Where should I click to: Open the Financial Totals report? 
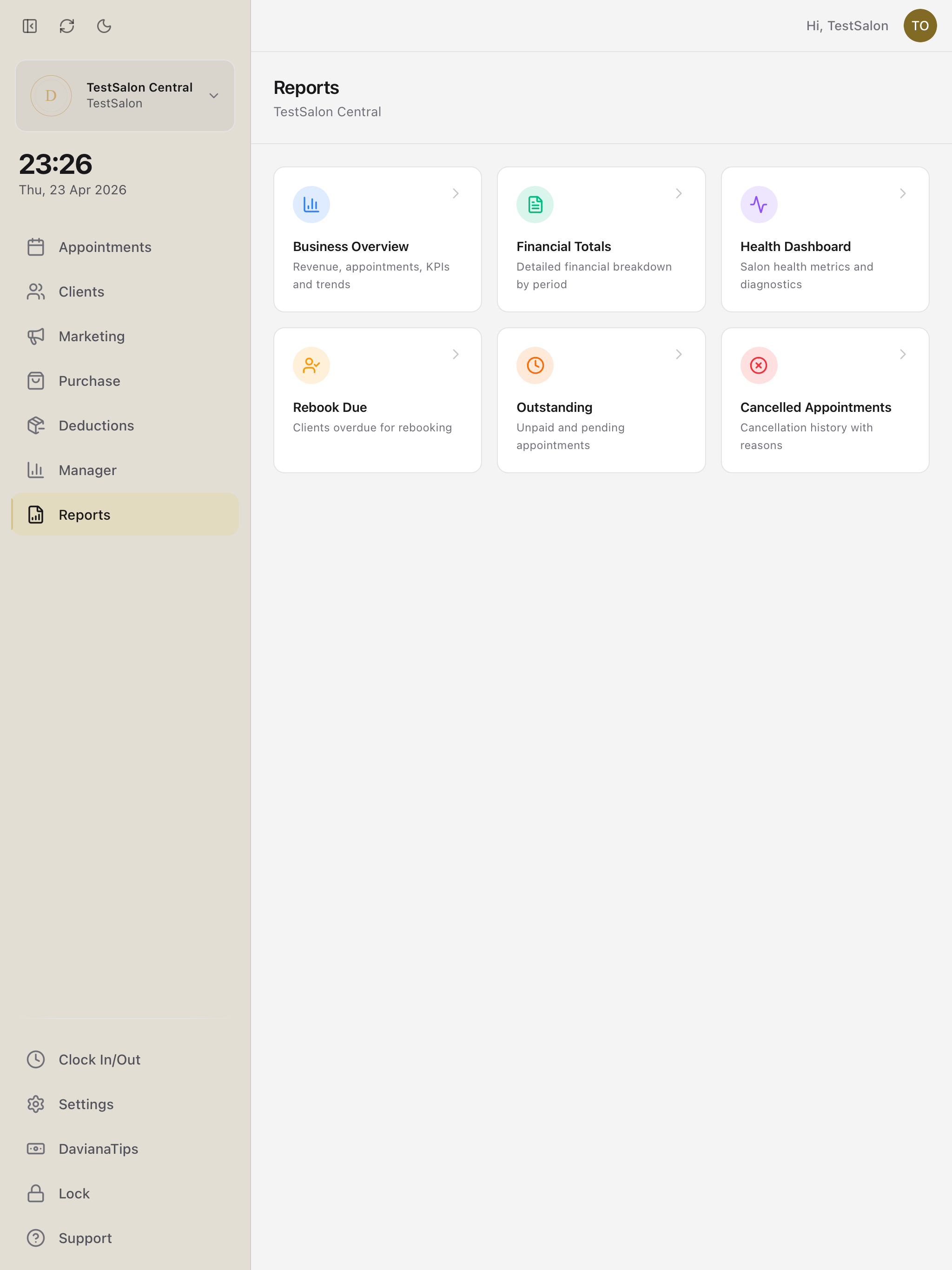pos(601,239)
